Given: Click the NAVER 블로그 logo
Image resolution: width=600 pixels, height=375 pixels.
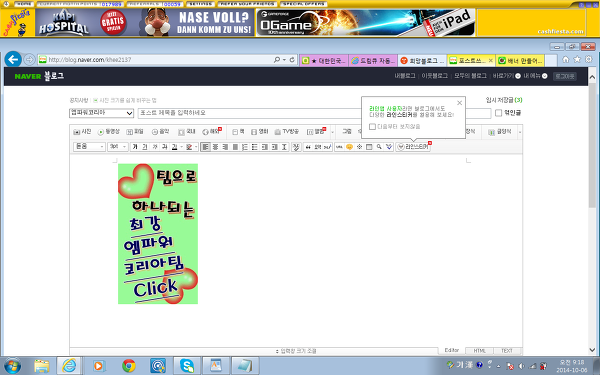Looking at the screenshot, I should [39, 76].
